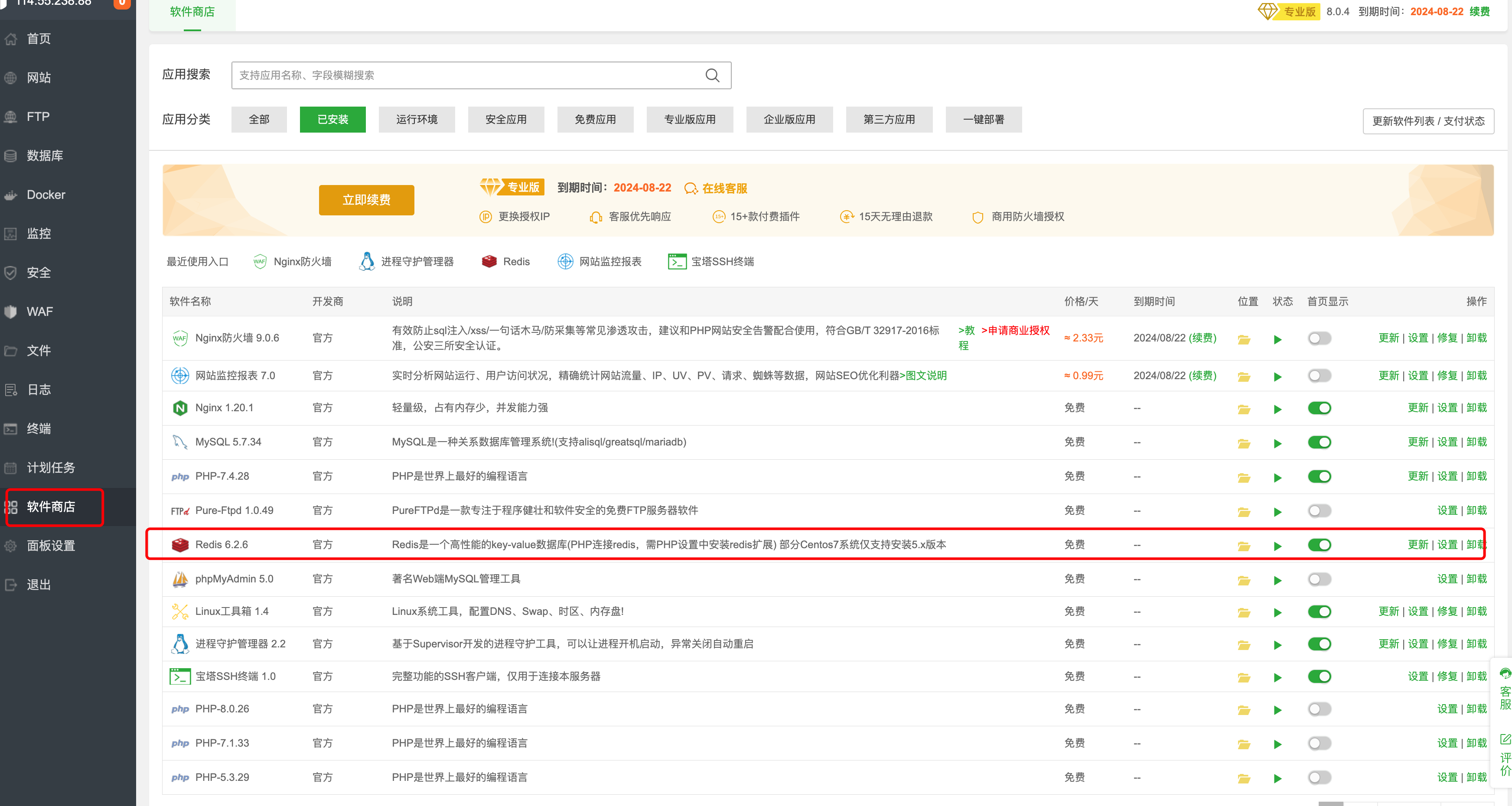1512x806 pixels.
Task: Click the 申请商业授权 link
Action: point(1015,330)
